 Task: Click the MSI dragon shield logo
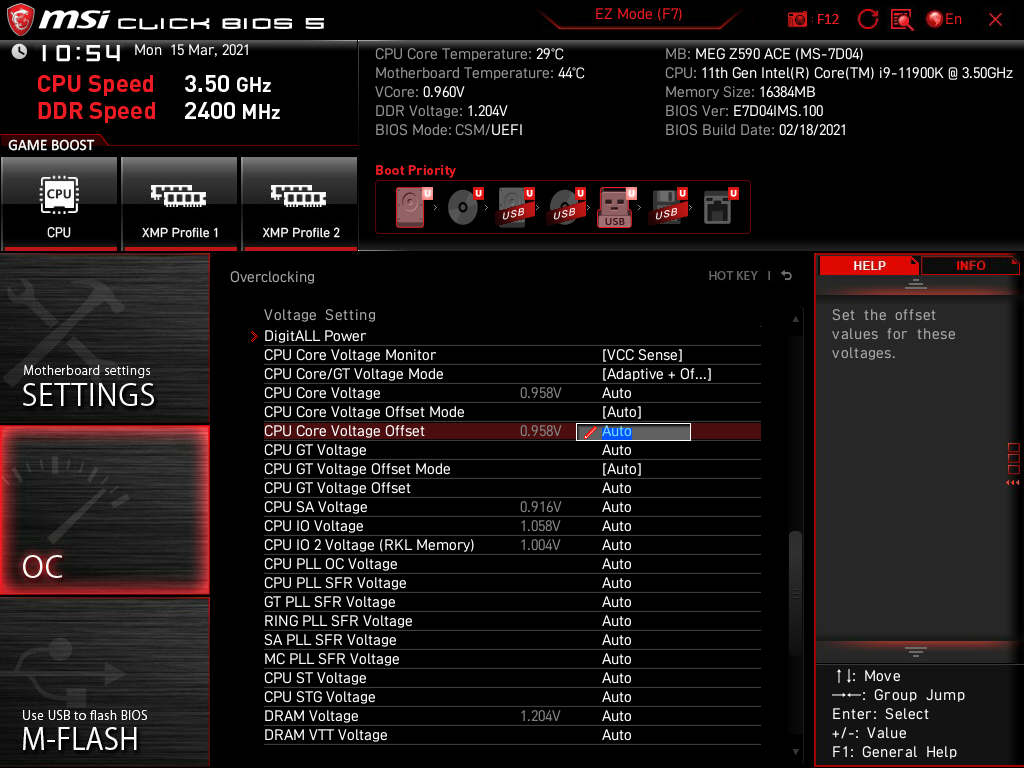click(x=20, y=20)
